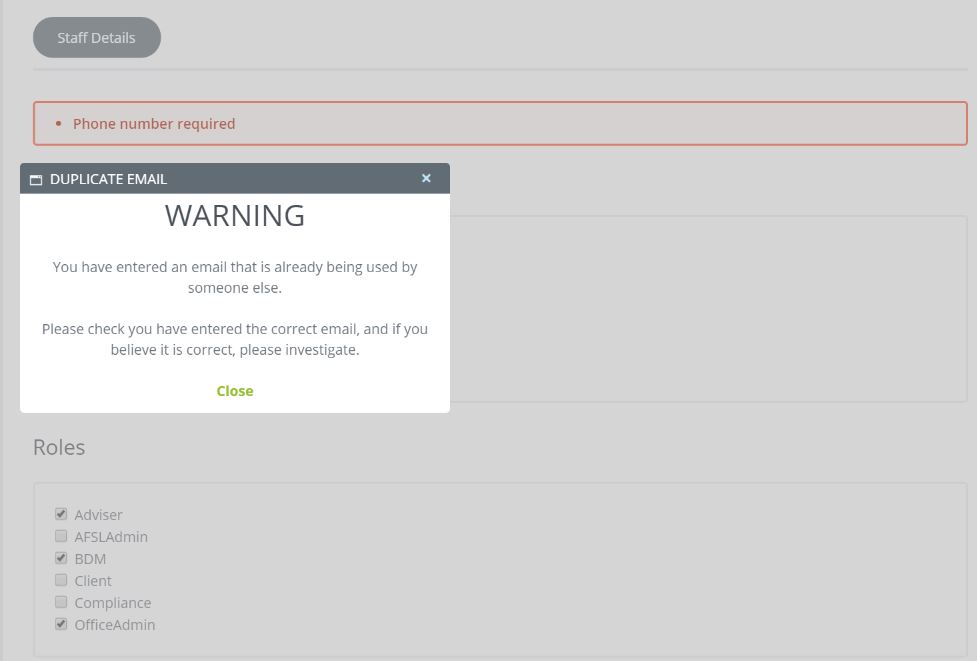Screen dimensions: 977x661
Task: Click the green Close link in the warning
Action: pyautogui.click(x=235, y=391)
